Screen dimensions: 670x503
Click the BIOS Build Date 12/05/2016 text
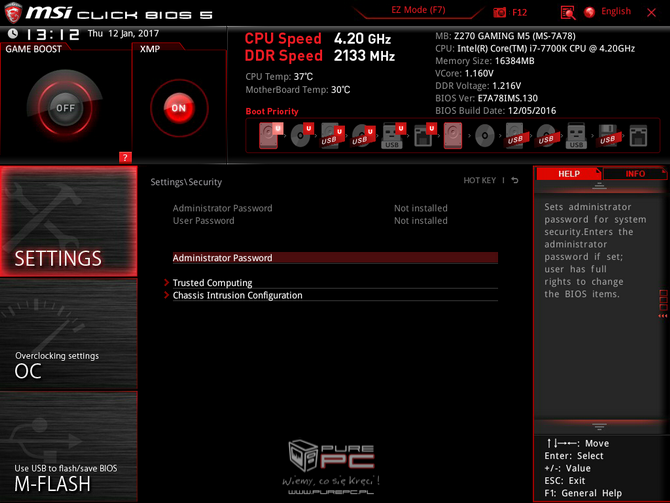(x=496, y=111)
